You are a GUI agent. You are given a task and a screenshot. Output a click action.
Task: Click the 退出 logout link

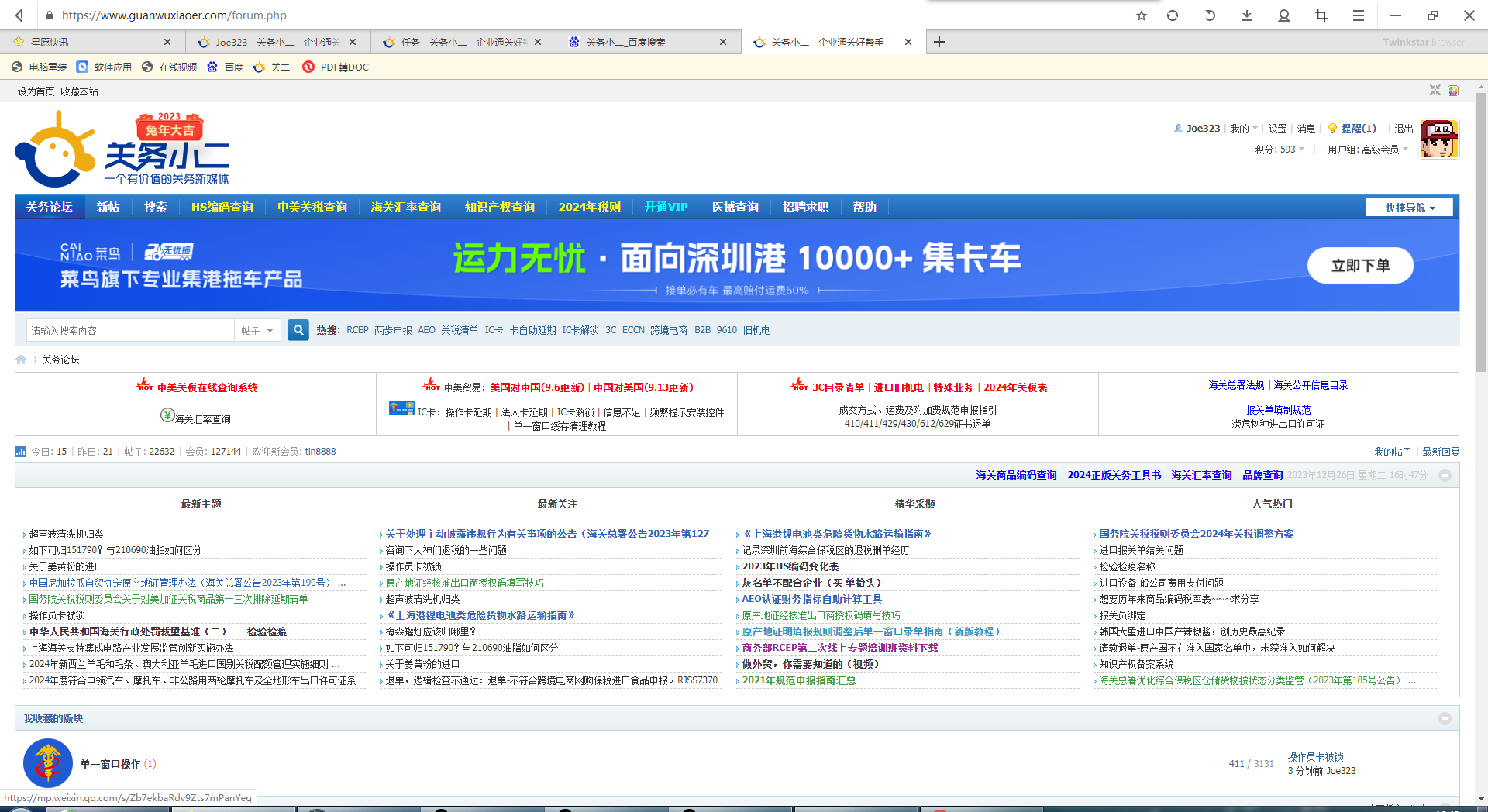point(1404,129)
